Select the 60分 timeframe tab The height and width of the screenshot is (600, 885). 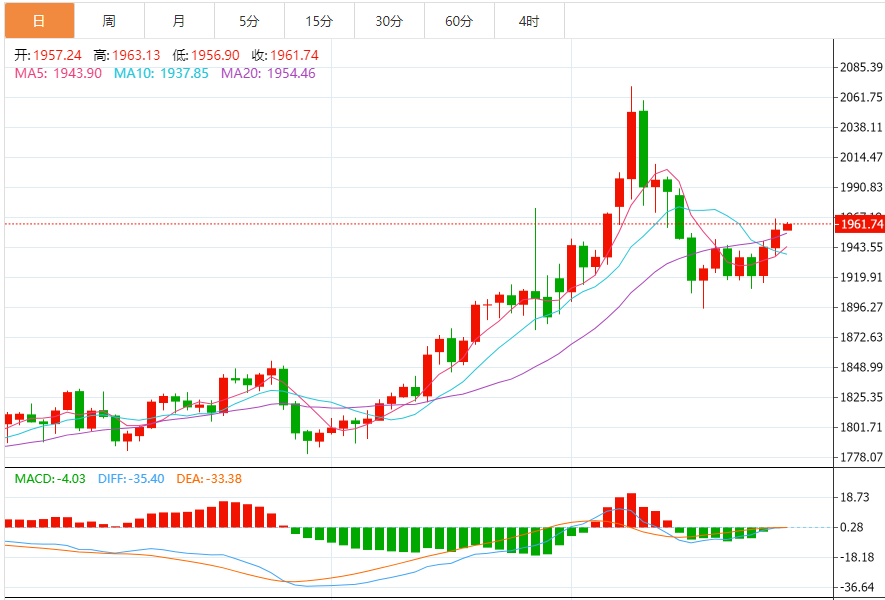pyautogui.click(x=459, y=20)
